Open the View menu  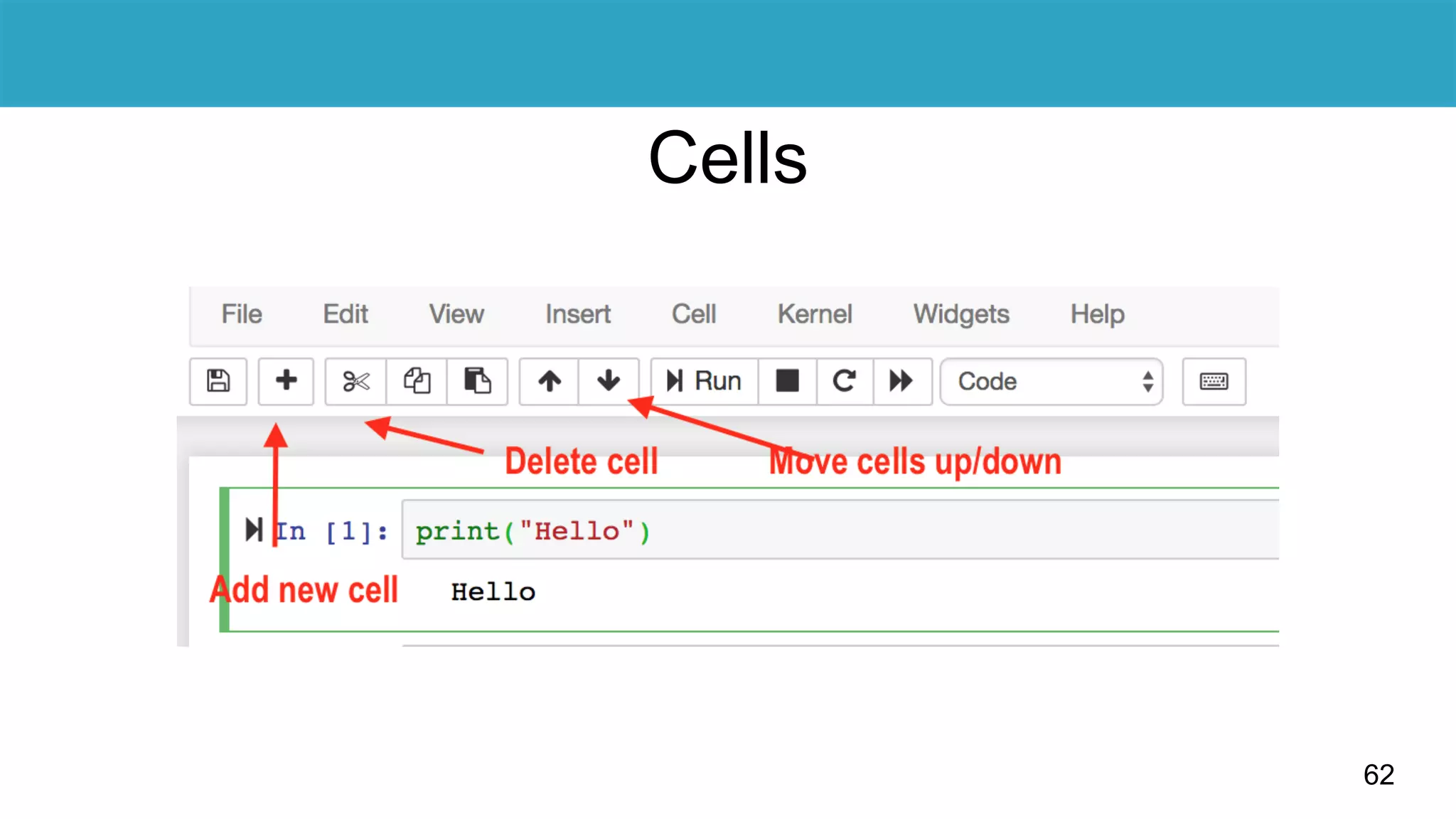(x=456, y=314)
